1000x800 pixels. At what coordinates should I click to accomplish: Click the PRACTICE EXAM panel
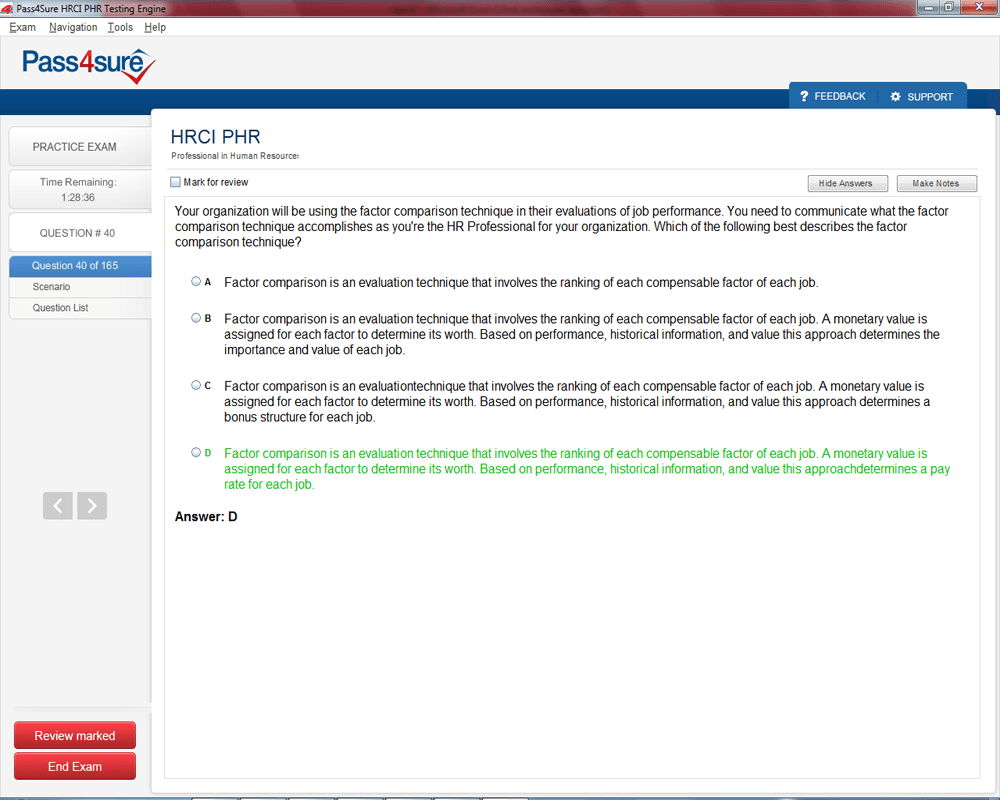[x=80, y=147]
